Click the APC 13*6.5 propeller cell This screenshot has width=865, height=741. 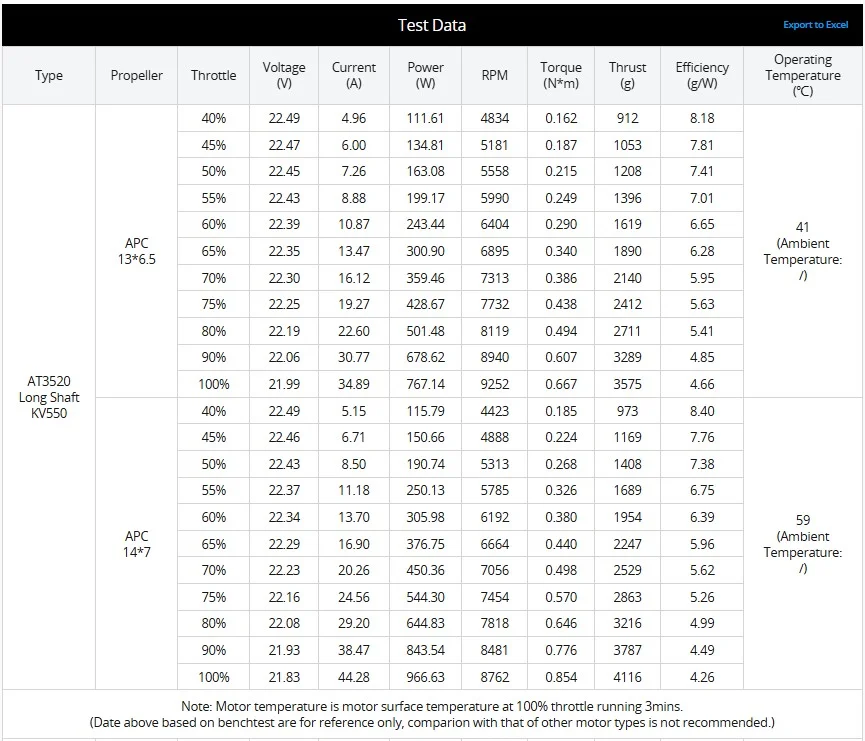pyautogui.click(x=137, y=250)
